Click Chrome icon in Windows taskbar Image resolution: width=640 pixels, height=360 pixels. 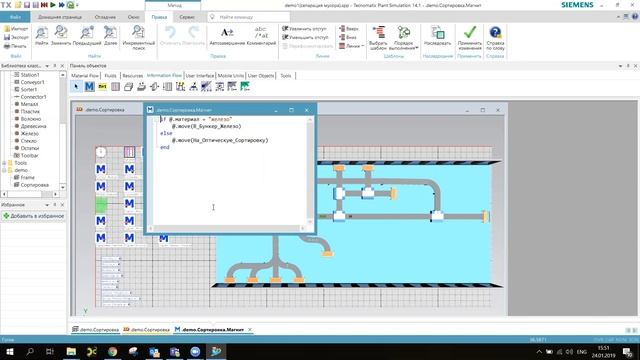(113, 351)
